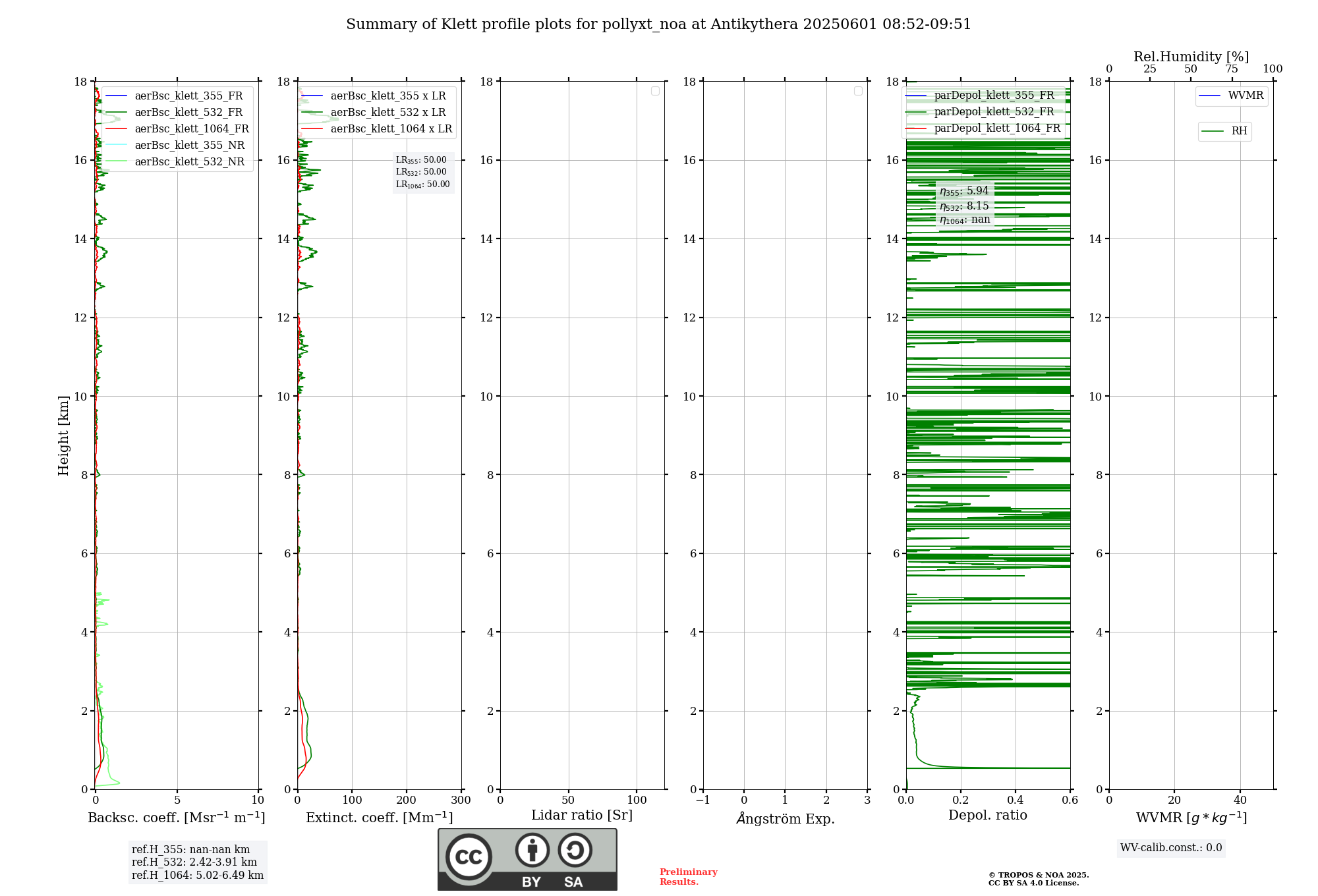Click the share-alike circular arrow icon
The image size is (1318, 896).
coord(575,850)
